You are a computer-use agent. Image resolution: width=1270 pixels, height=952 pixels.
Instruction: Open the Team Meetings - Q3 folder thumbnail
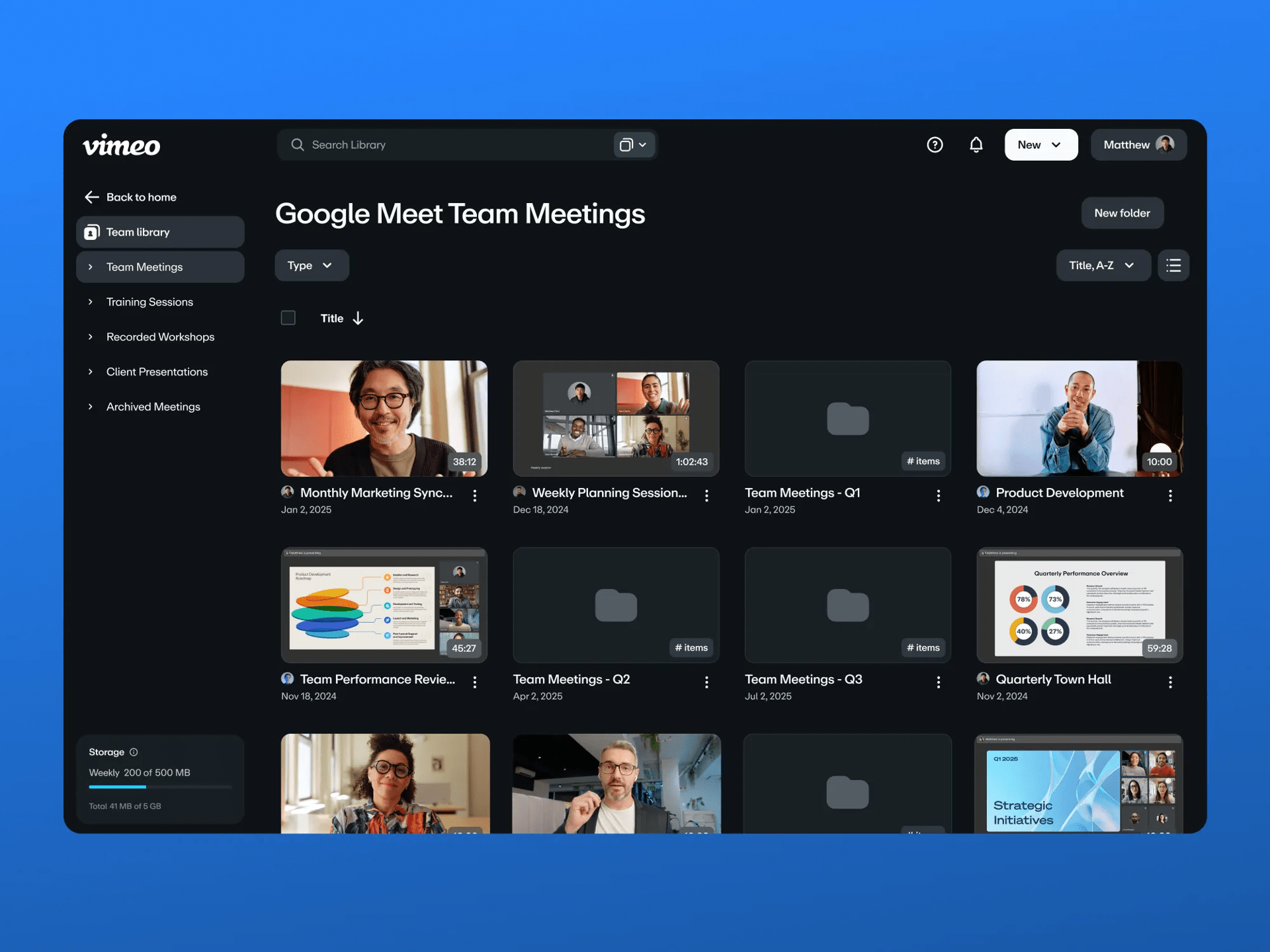coord(848,605)
